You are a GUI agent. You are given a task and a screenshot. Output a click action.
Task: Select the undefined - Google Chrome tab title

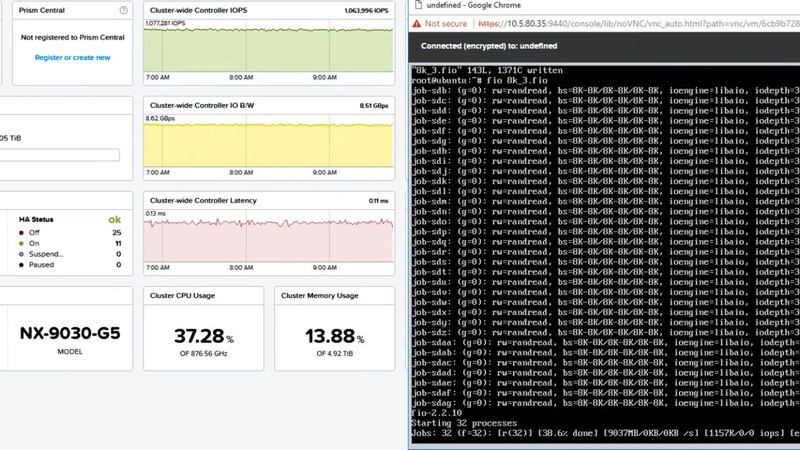point(473,5)
